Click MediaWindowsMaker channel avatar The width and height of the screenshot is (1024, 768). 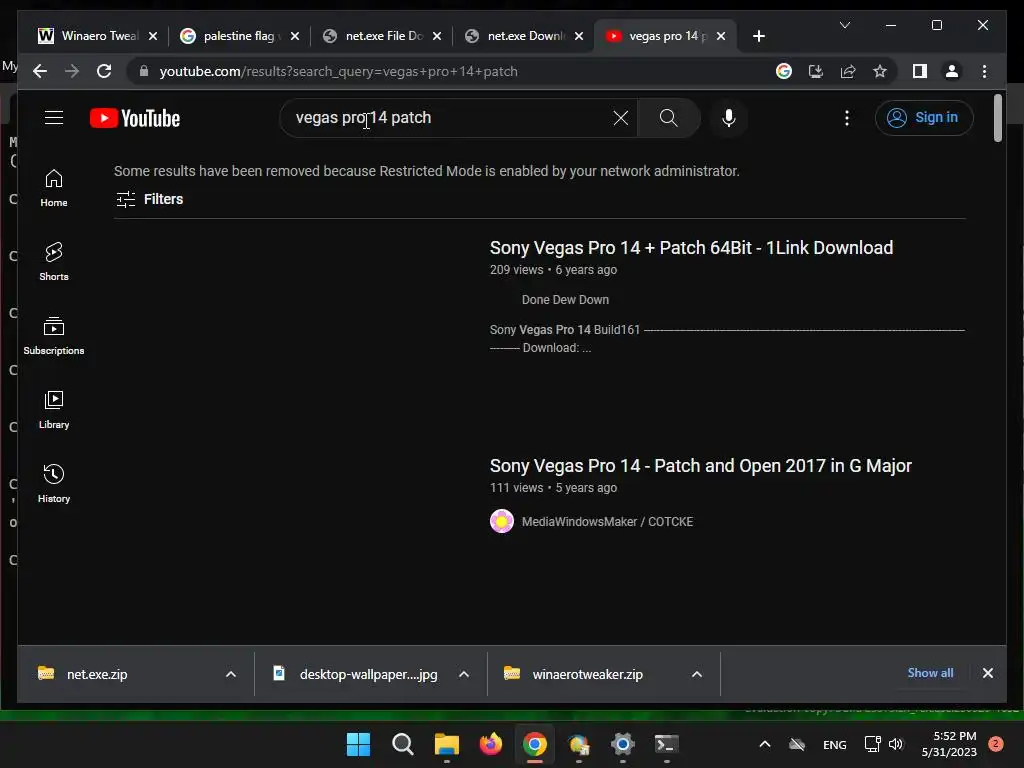502,521
